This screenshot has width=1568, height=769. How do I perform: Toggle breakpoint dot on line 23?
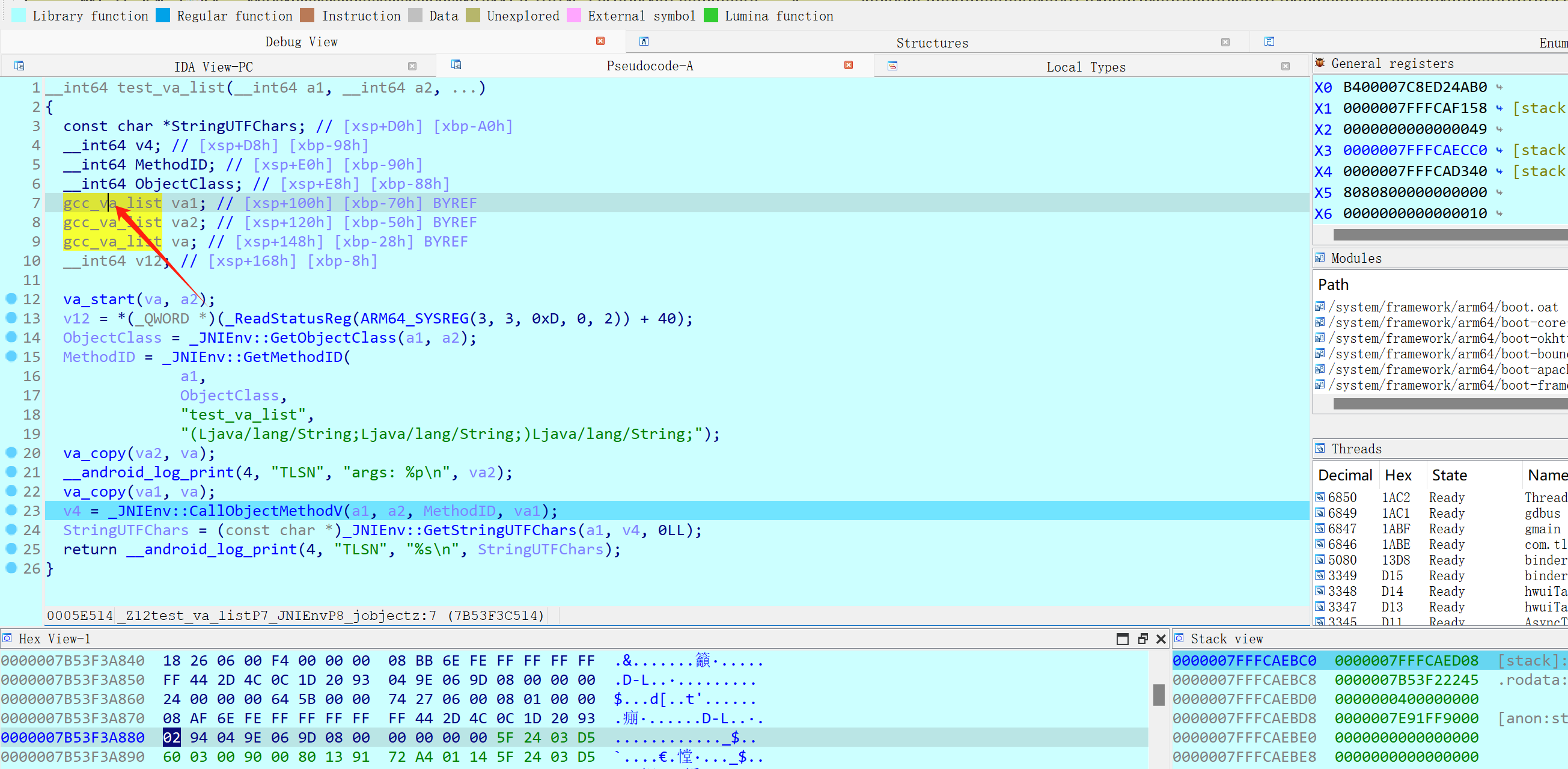coord(11,510)
